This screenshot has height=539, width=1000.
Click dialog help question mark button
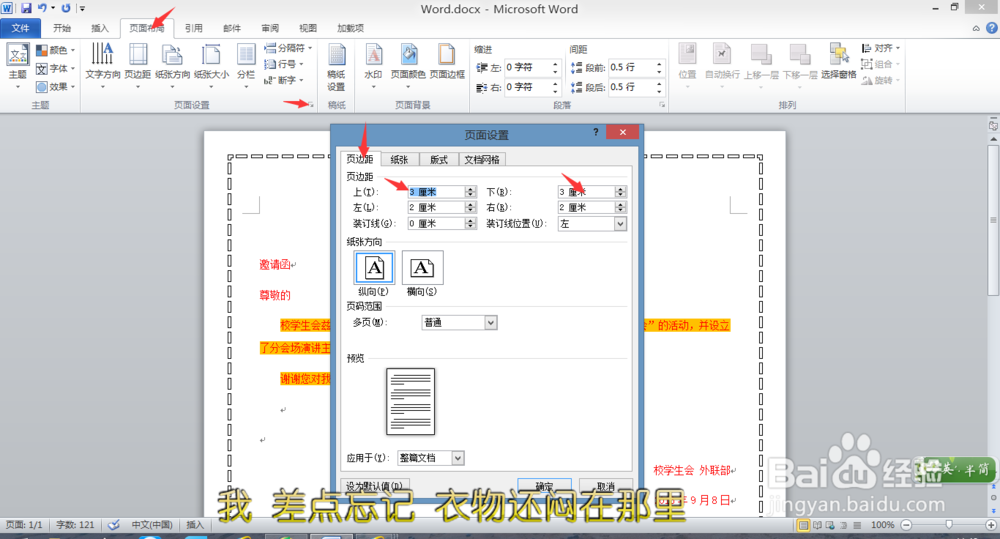(596, 132)
